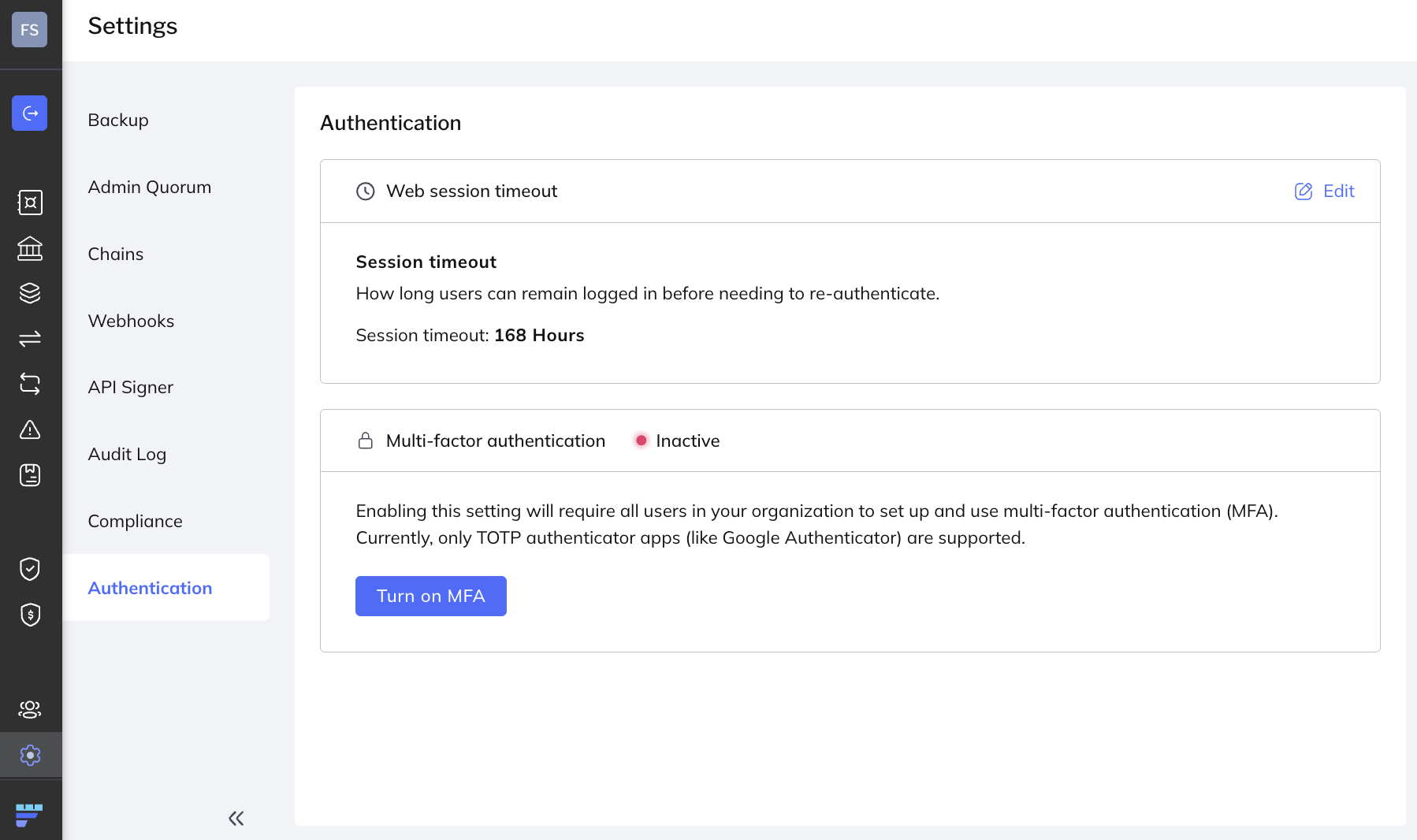Click the vault icon in the sidebar

(30, 203)
